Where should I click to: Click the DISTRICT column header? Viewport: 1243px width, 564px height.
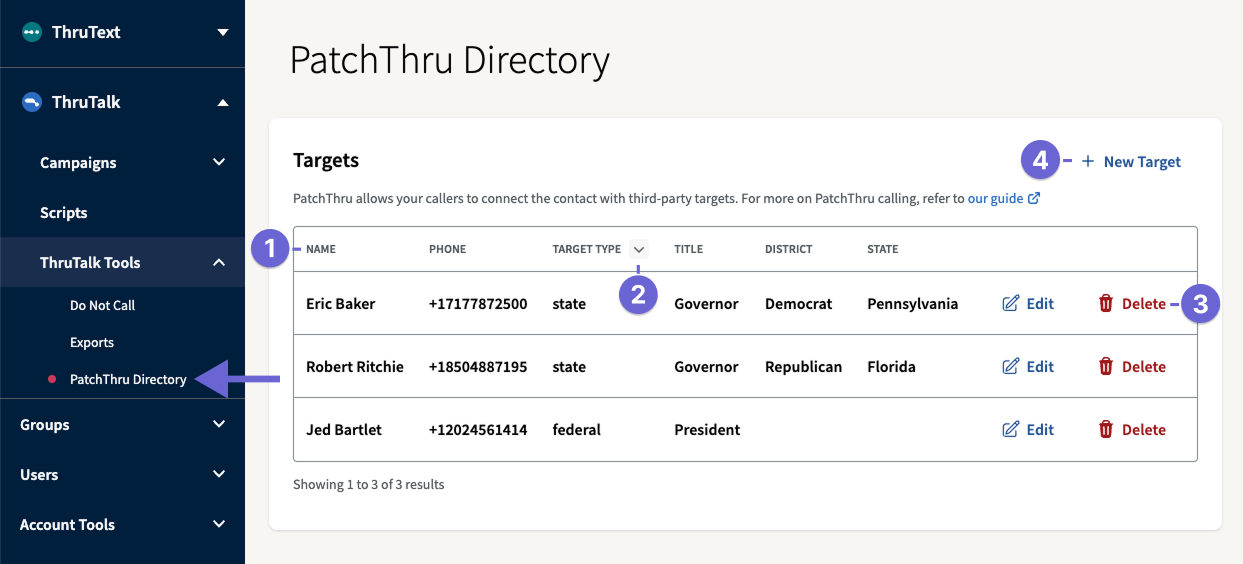789,249
